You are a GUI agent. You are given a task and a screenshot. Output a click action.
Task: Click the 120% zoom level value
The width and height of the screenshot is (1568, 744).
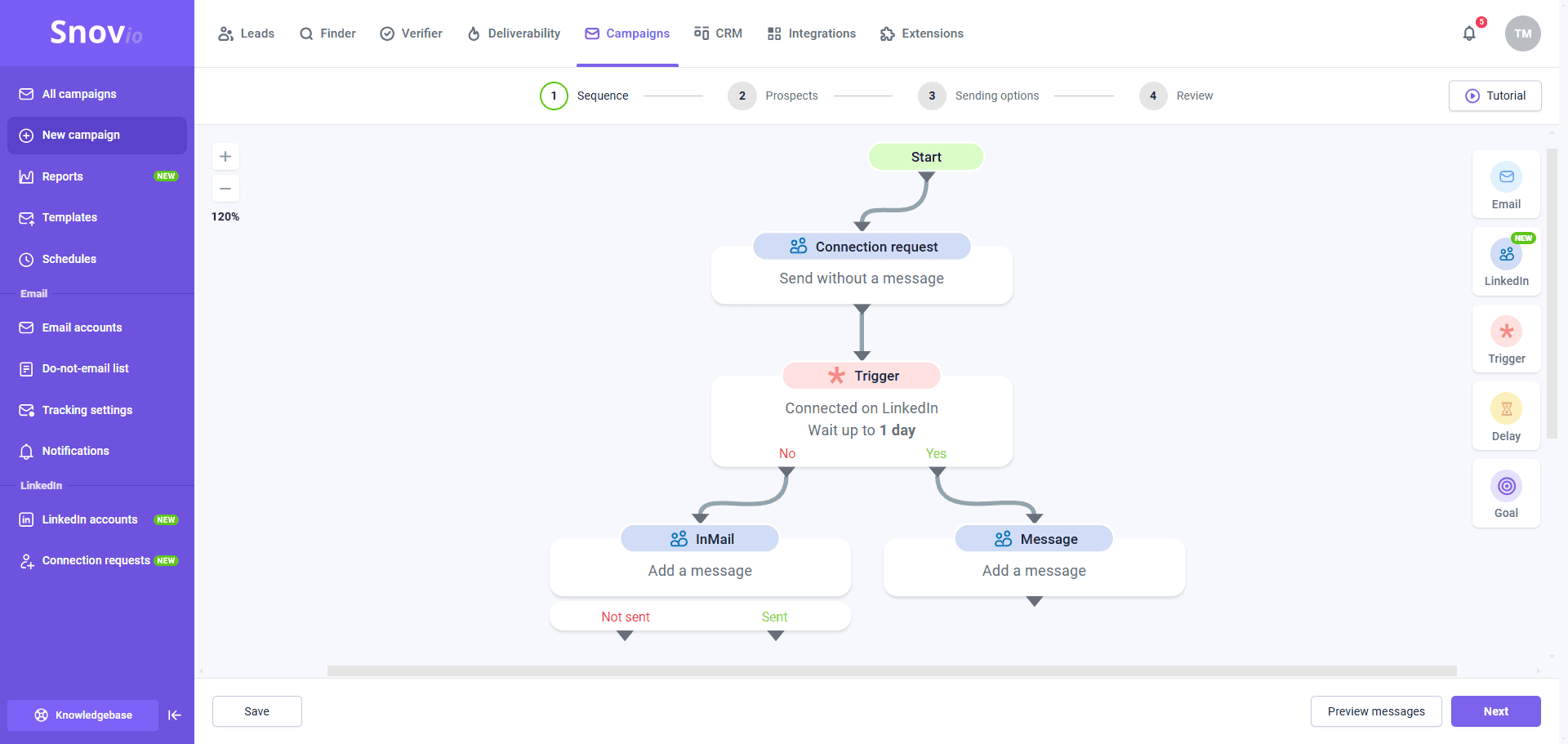click(x=225, y=216)
